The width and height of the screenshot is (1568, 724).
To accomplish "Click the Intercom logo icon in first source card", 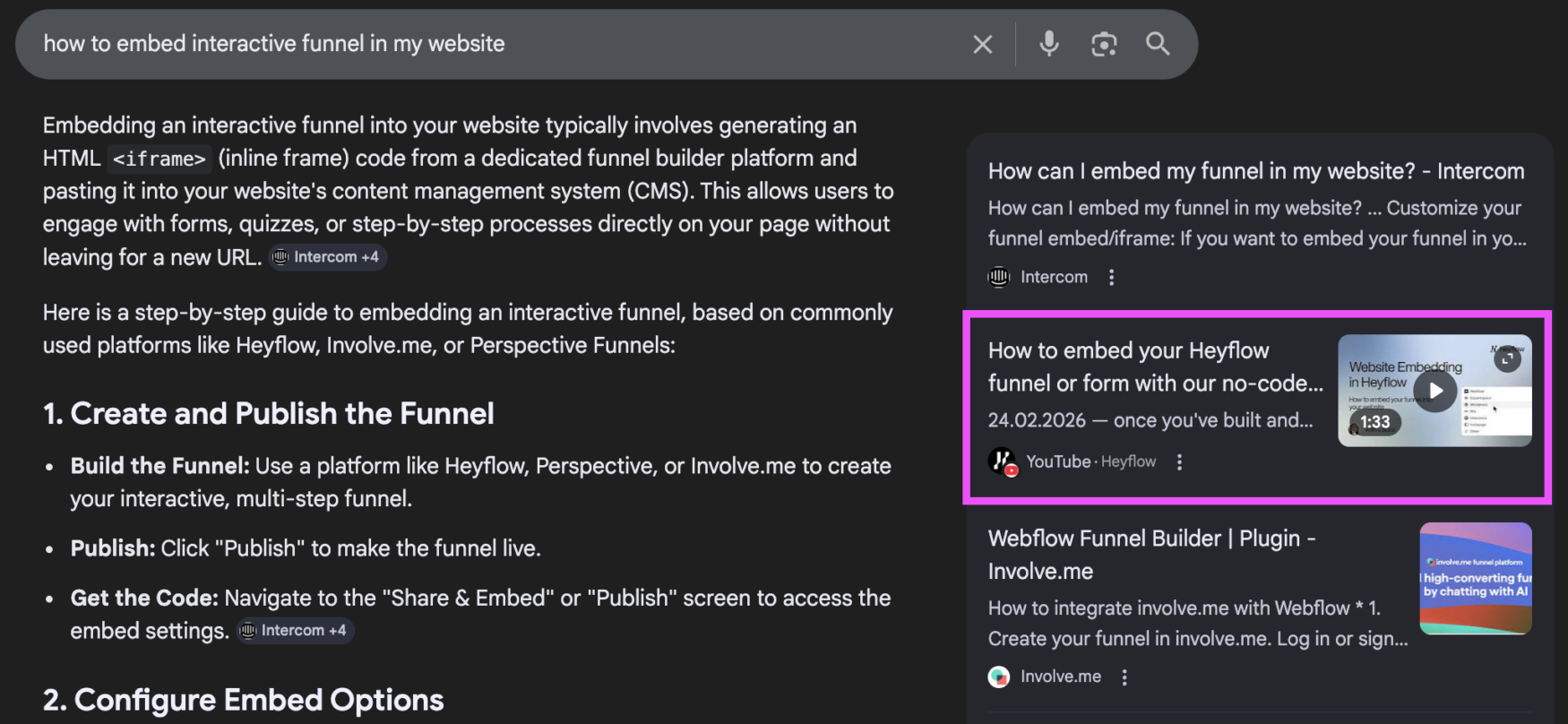I will pyautogui.click(x=998, y=278).
